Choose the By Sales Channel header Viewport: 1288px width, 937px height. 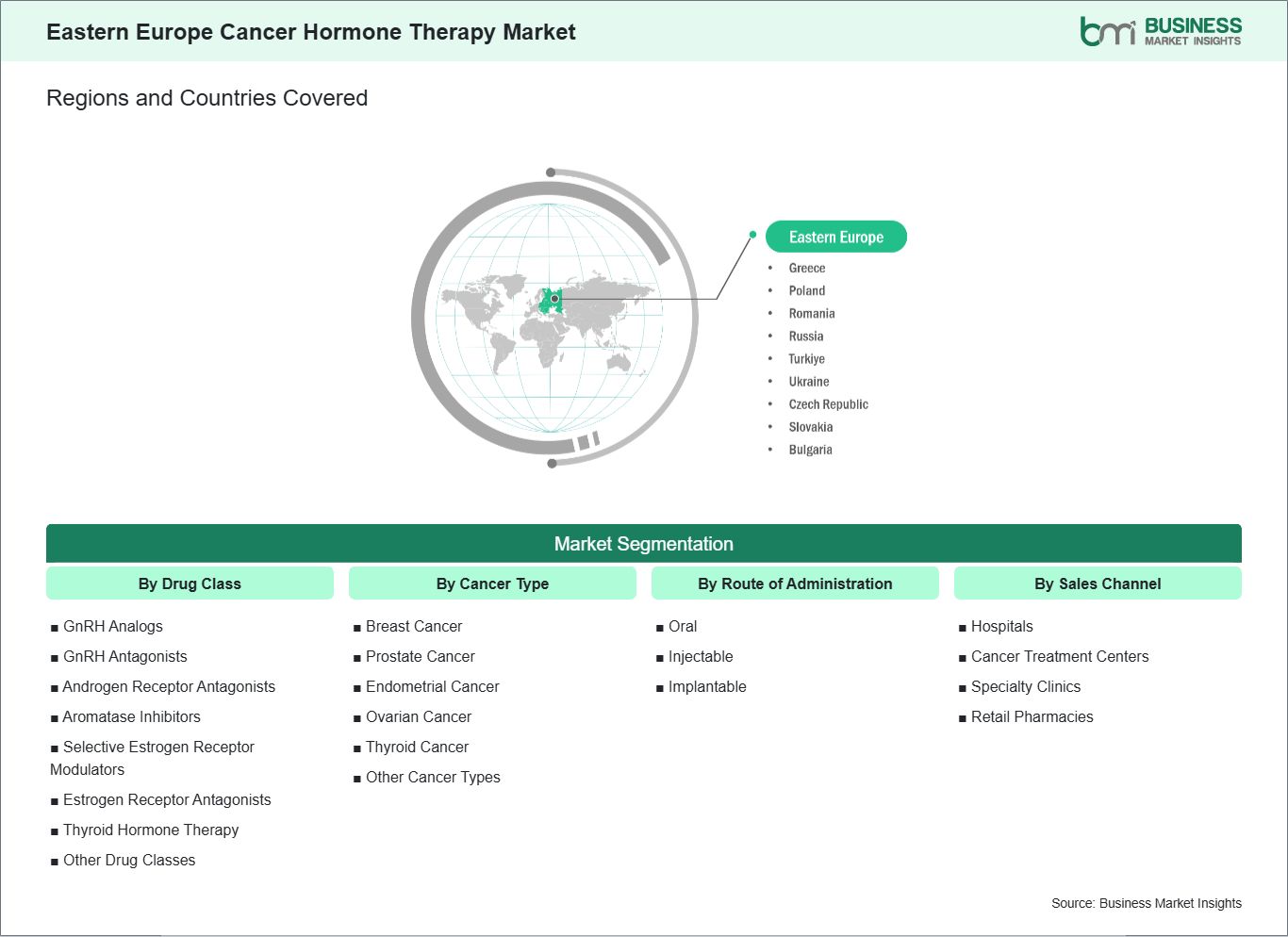point(1098,584)
